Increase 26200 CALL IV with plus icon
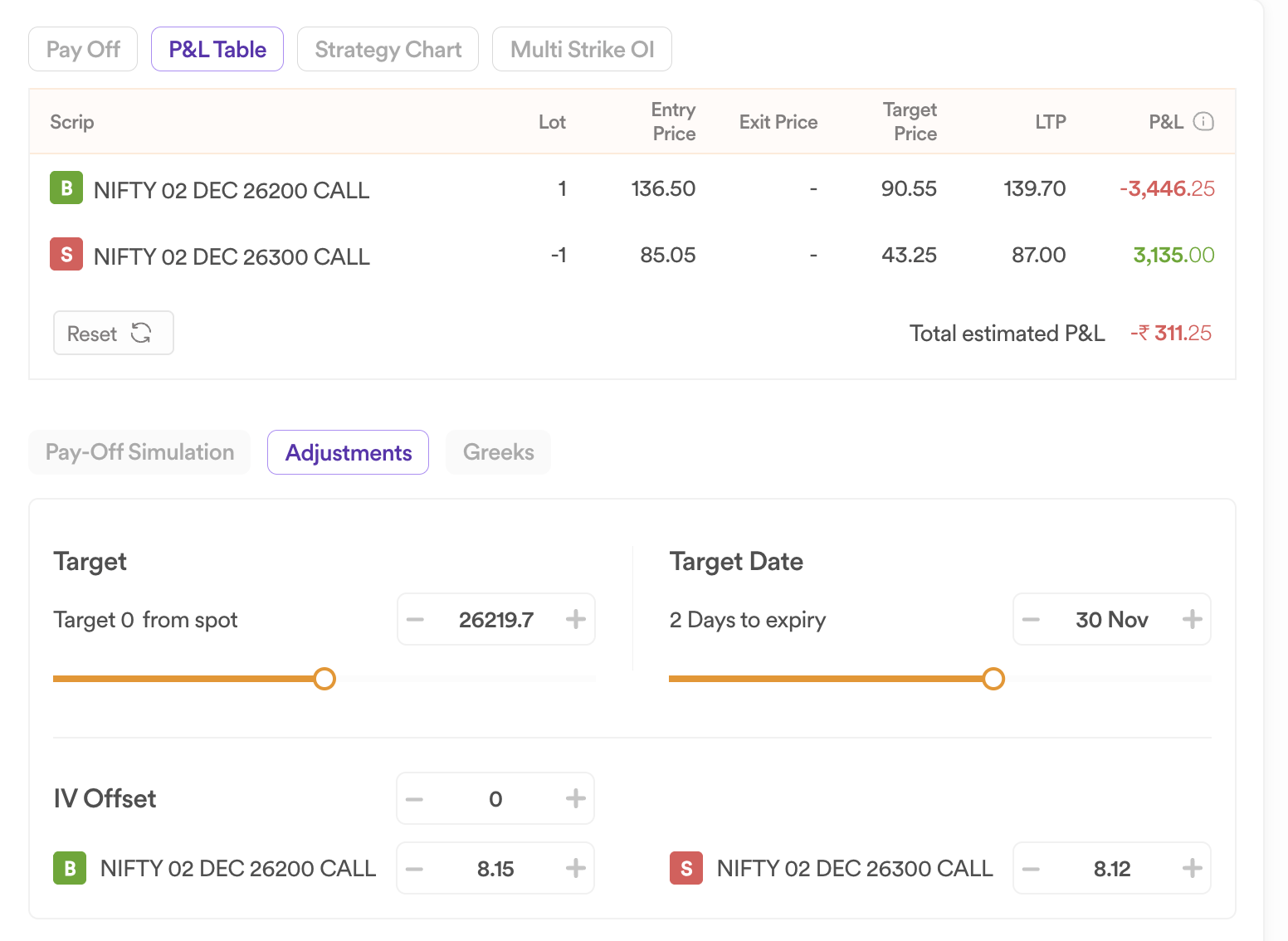Viewport: 1288px width, 941px height. [575, 868]
